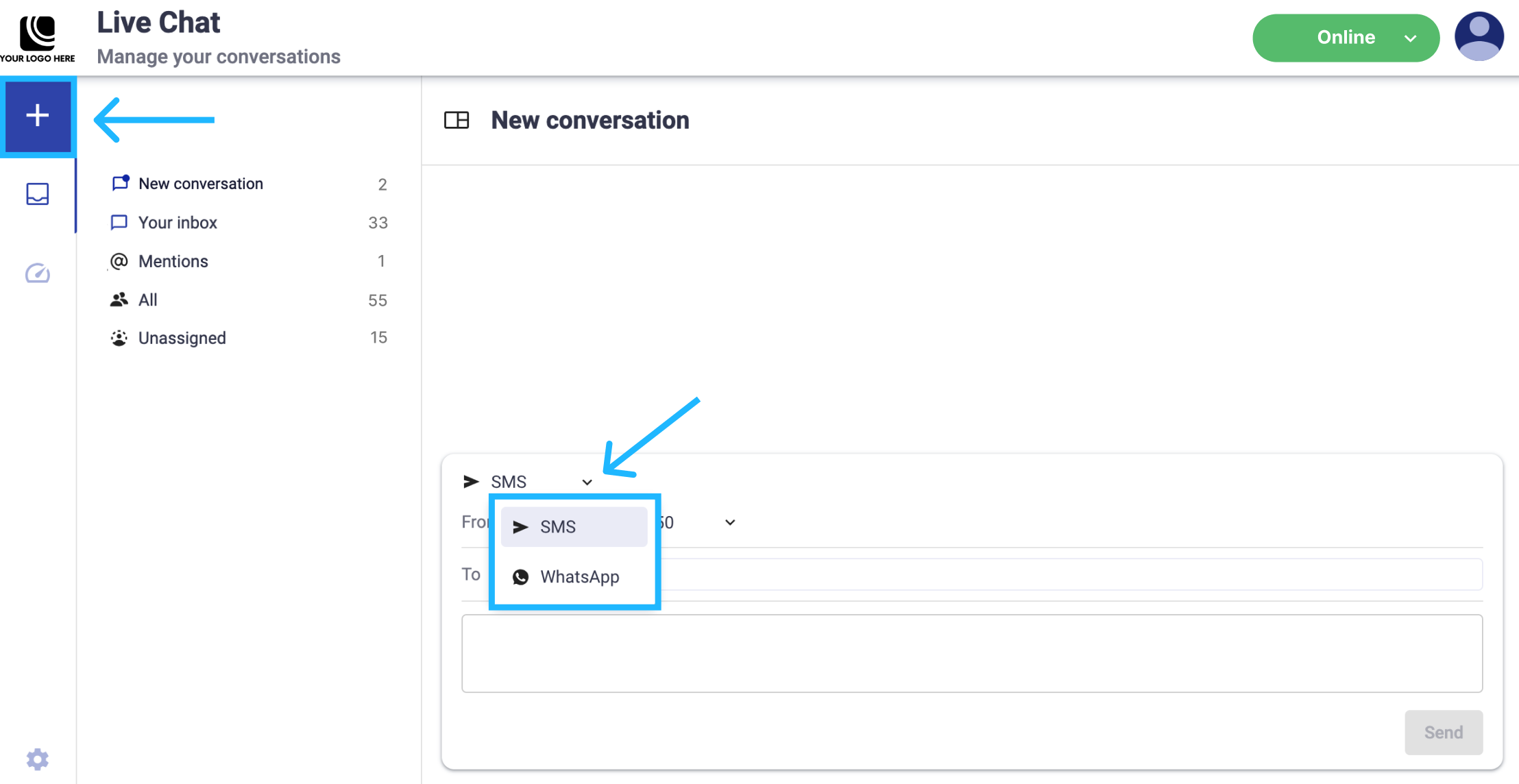Click the message text area

point(971,653)
